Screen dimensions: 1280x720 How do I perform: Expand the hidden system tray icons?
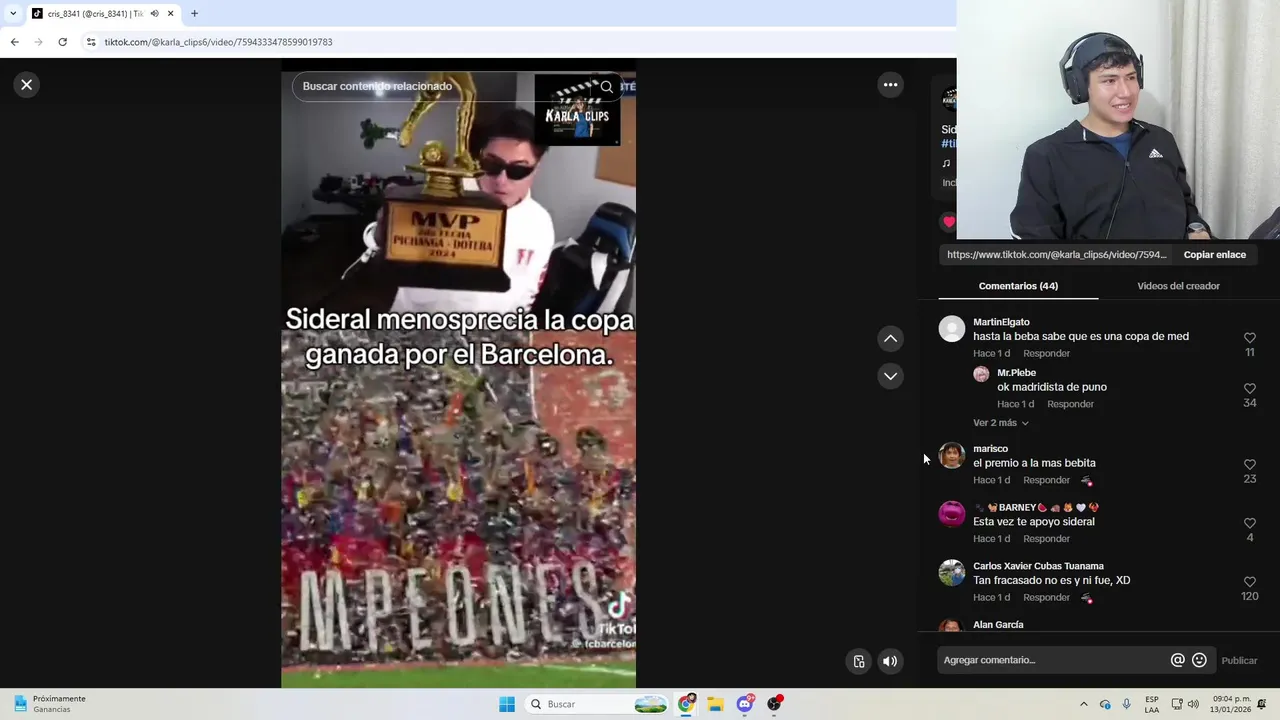pyautogui.click(x=1083, y=704)
